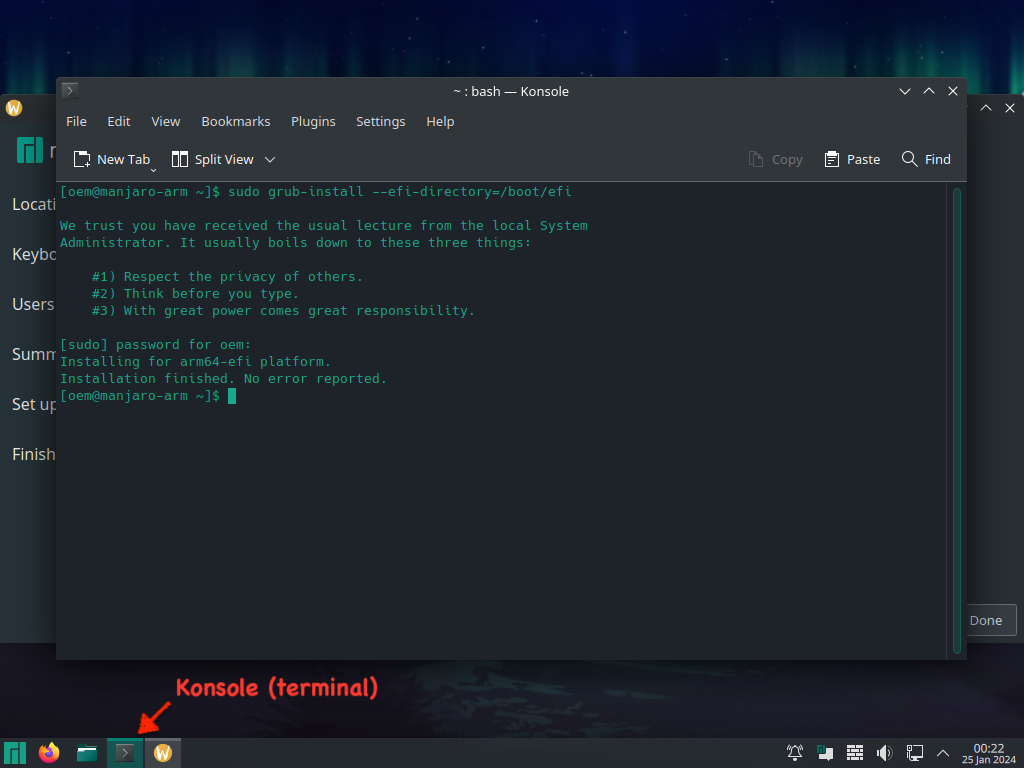Open the clock showing 00:22
The image size is (1024, 768).
click(989, 753)
